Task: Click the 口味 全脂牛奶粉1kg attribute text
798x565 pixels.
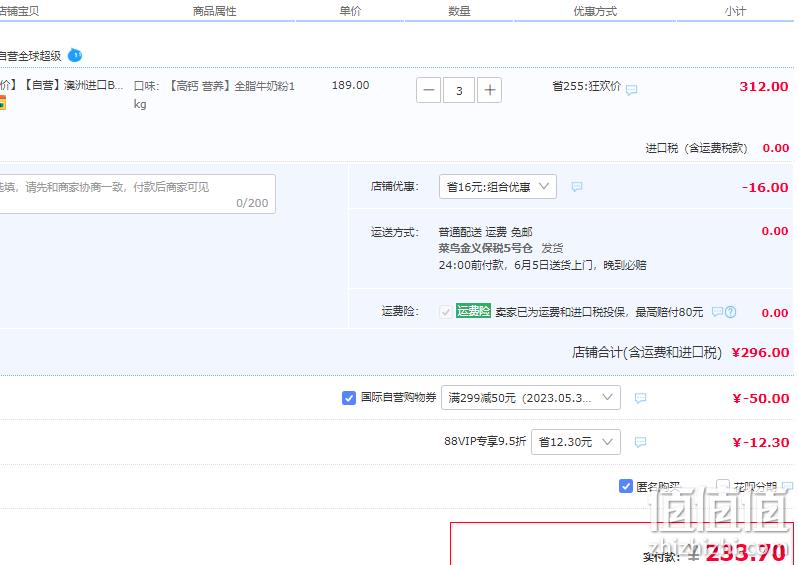Action: (214, 95)
